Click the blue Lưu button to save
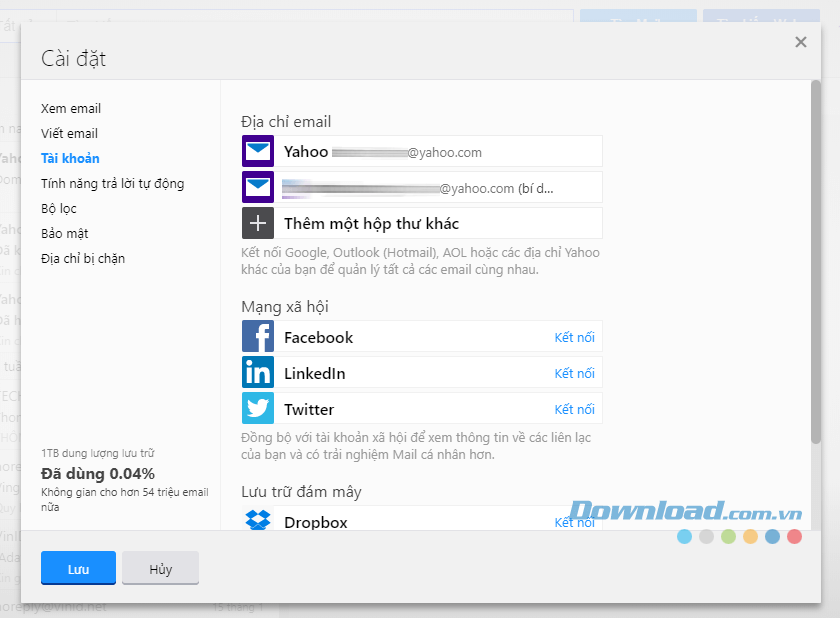The image size is (840, 618). [x=78, y=568]
